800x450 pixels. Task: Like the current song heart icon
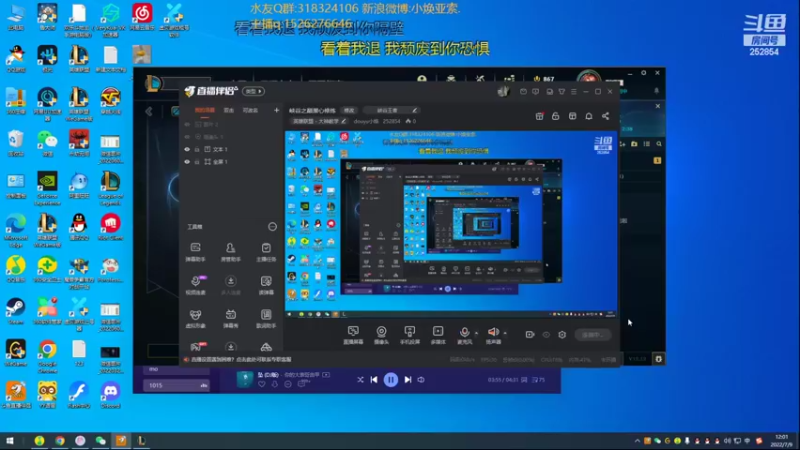click(262, 384)
